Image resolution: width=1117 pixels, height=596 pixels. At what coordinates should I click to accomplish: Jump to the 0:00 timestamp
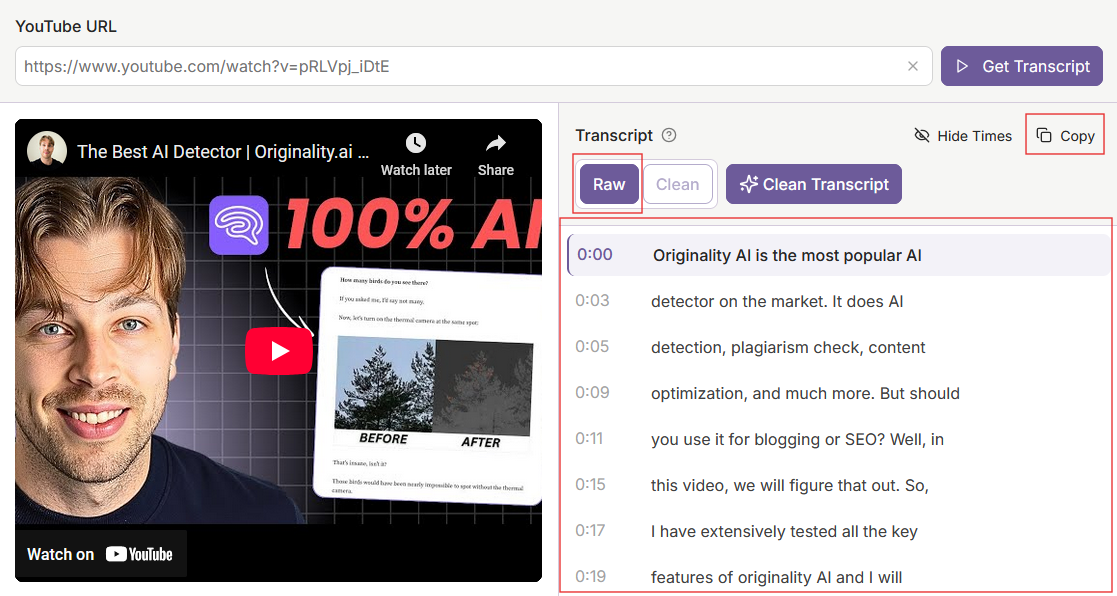click(594, 255)
